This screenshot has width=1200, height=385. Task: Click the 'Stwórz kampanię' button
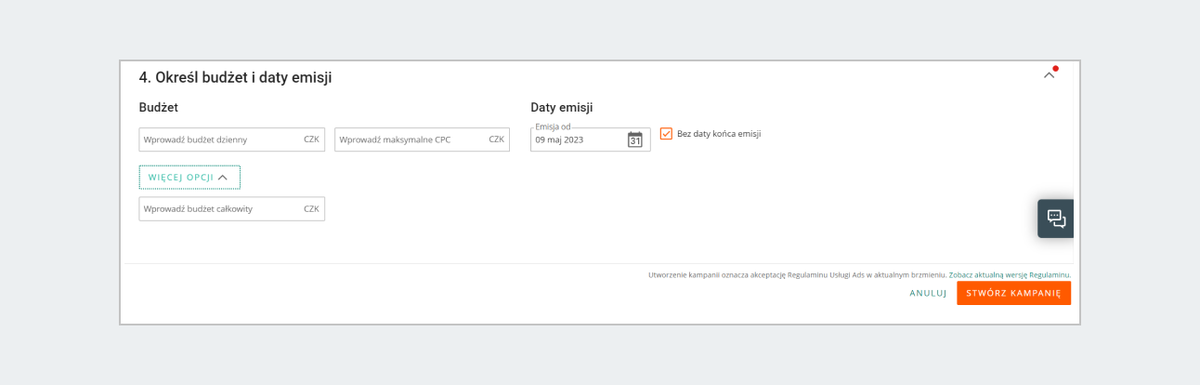coord(1014,293)
